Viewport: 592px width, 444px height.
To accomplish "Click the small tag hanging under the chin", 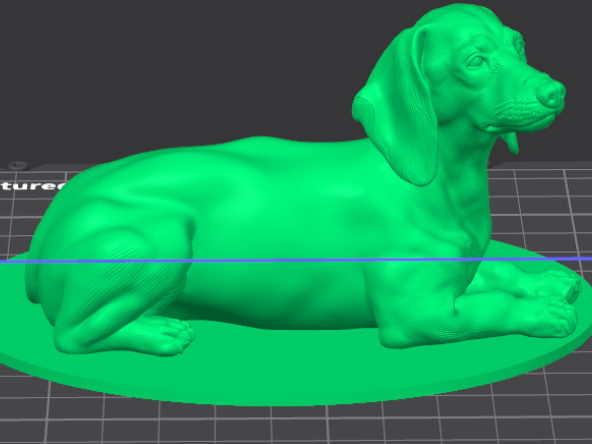I will click(510, 142).
